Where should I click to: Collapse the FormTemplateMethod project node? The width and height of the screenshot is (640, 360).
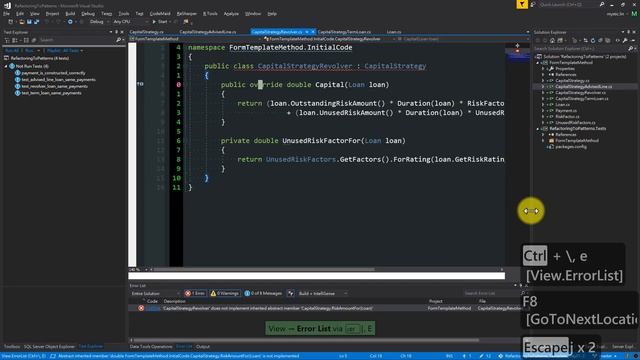click(538, 63)
